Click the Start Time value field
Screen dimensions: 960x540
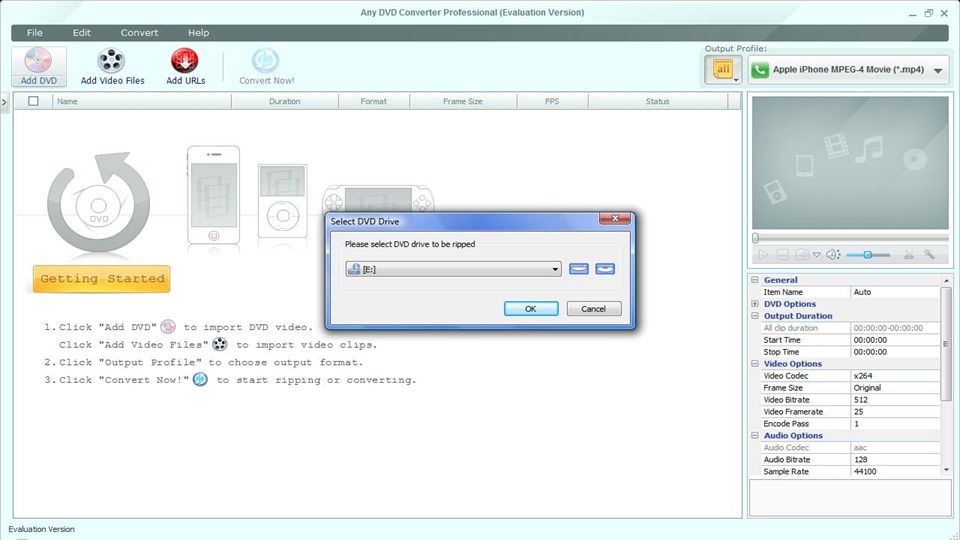pos(895,340)
